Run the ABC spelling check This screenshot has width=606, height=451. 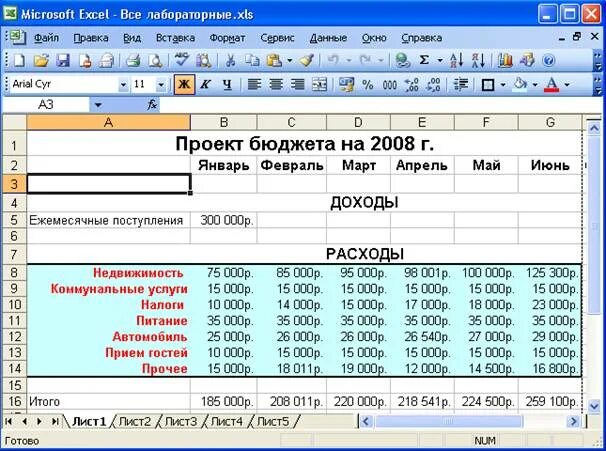tap(181, 61)
